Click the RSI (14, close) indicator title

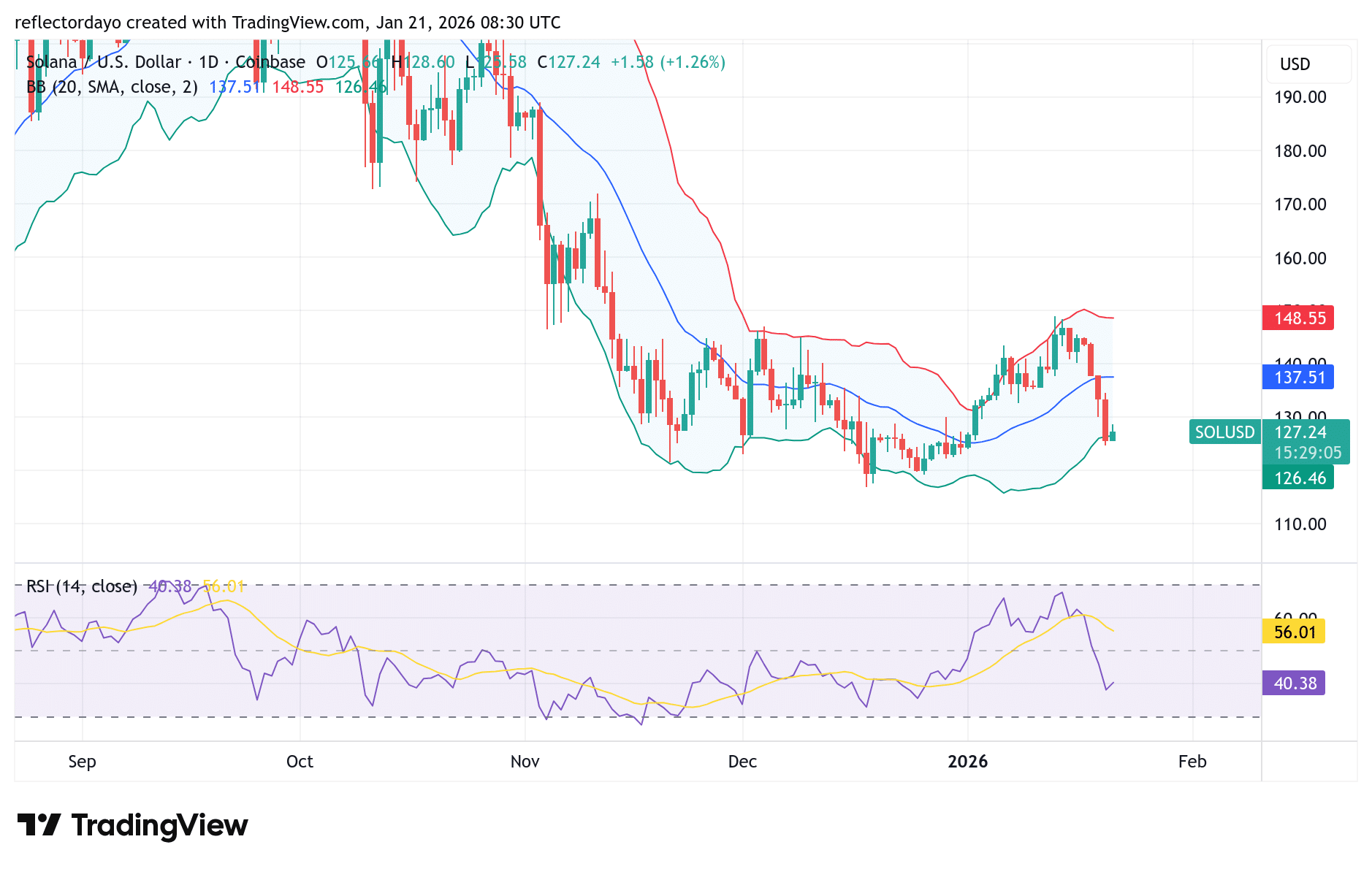(80, 586)
